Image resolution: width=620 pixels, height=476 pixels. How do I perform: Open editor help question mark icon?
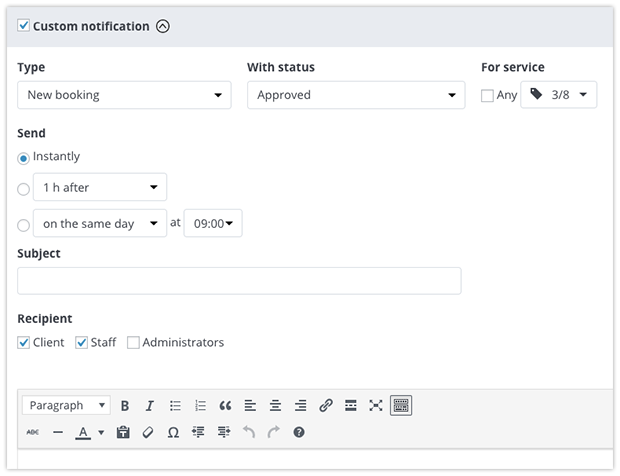point(299,433)
